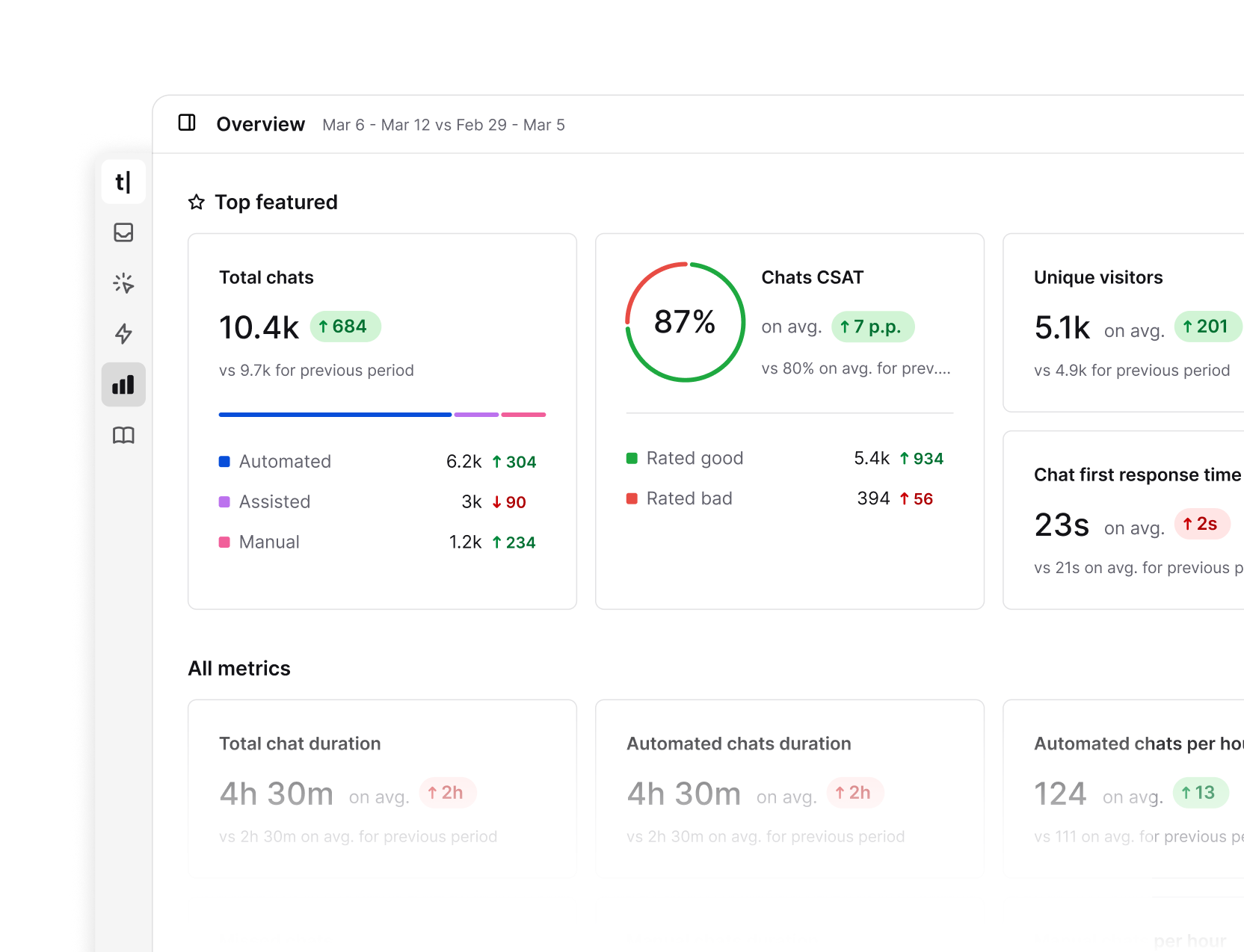Screen dimensions: 1244x952
Task: Hide the Manual chats legend entry
Action: (x=268, y=542)
